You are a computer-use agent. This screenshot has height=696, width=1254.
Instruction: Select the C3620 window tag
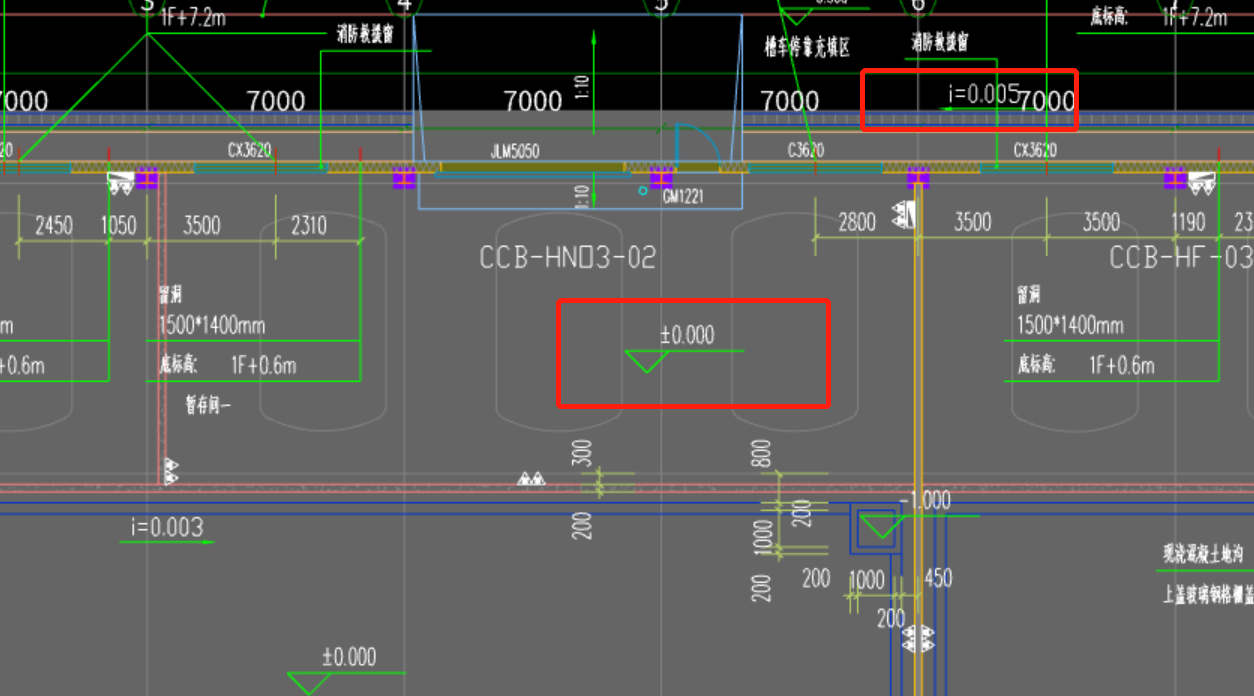coord(805,151)
